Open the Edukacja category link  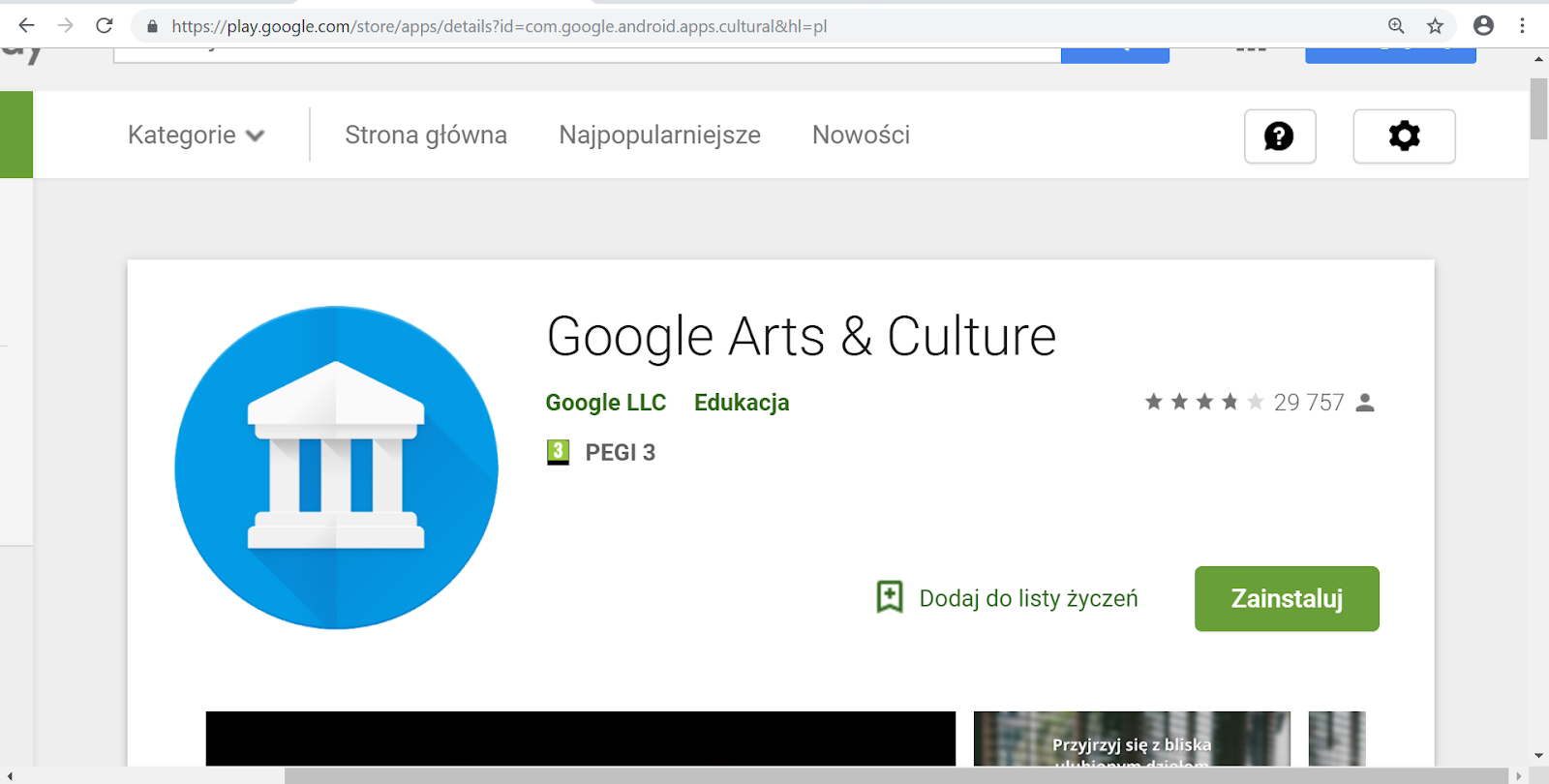click(742, 403)
